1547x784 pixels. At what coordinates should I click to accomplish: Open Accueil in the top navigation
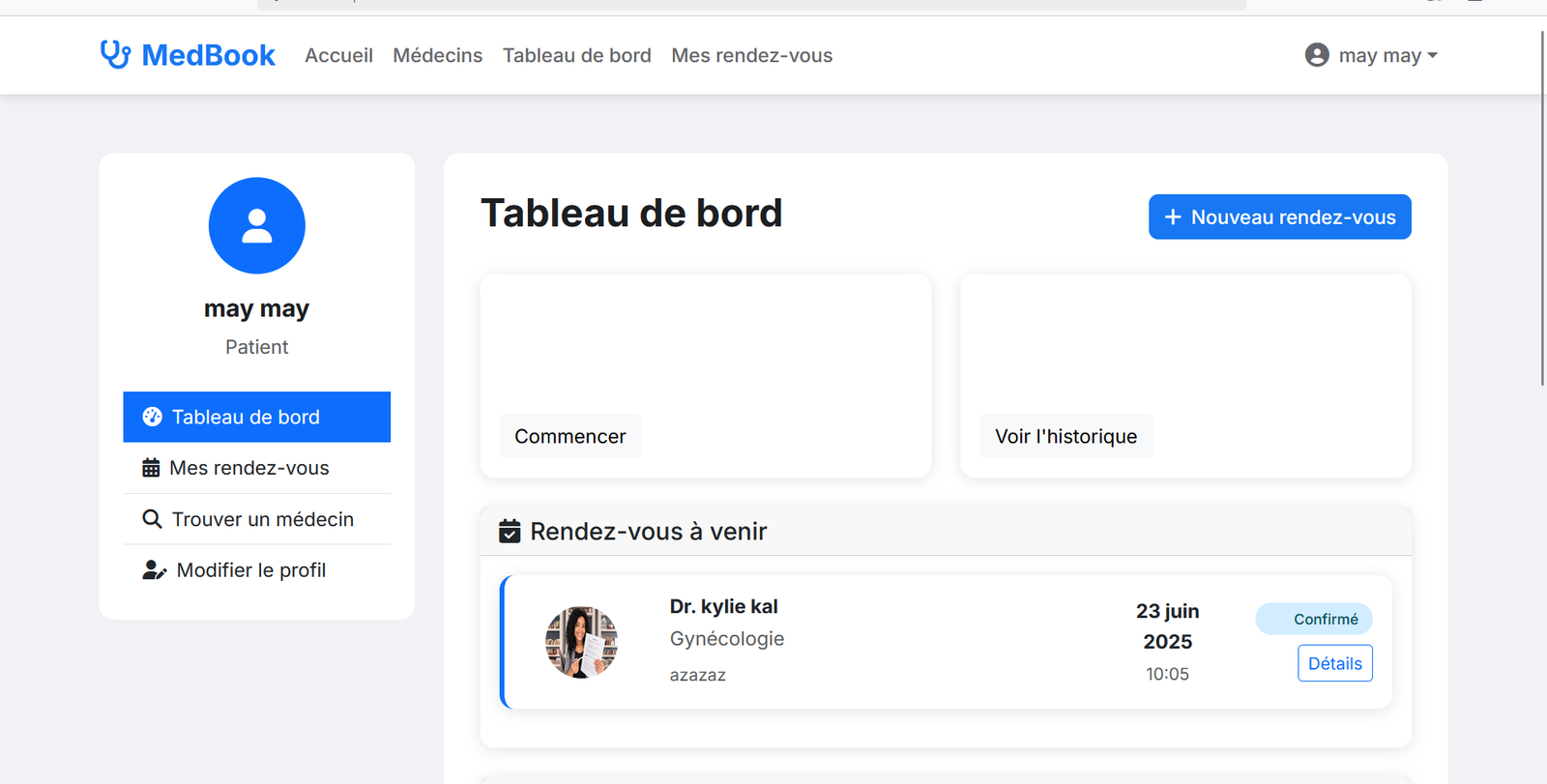coord(338,55)
